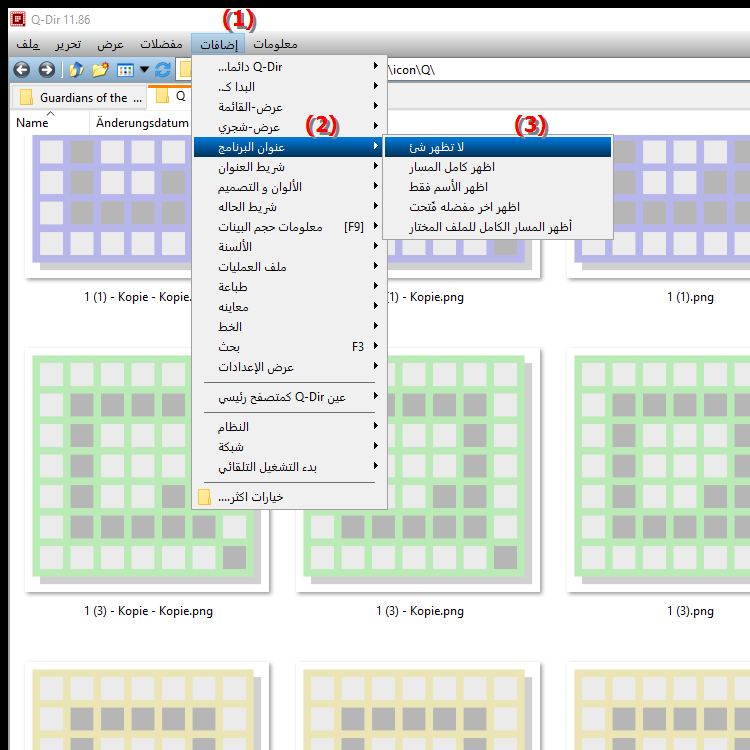This screenshot has height=750, width=750.
Task: Select اظهر اخر مفضله فٌتحت option
Action: pyautogui.click(x=498, y=207)
